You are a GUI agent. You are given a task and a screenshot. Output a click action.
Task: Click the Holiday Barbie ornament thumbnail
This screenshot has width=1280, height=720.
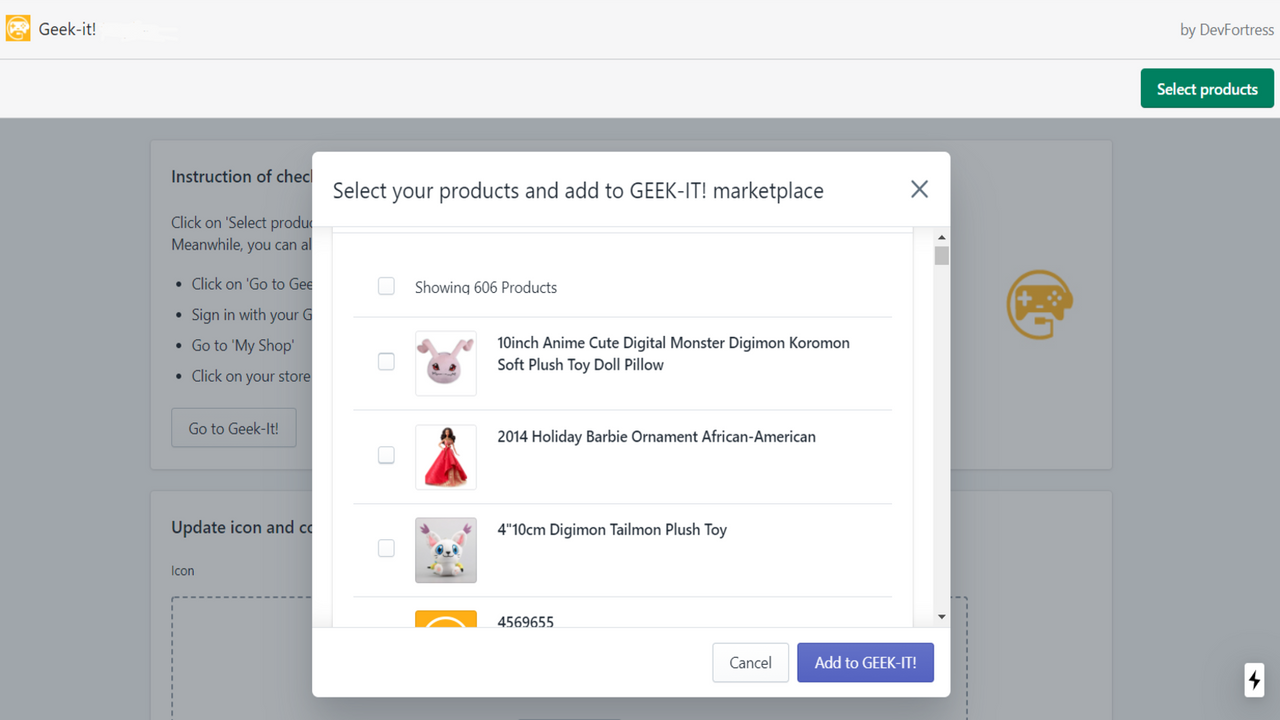pos(446,457)
